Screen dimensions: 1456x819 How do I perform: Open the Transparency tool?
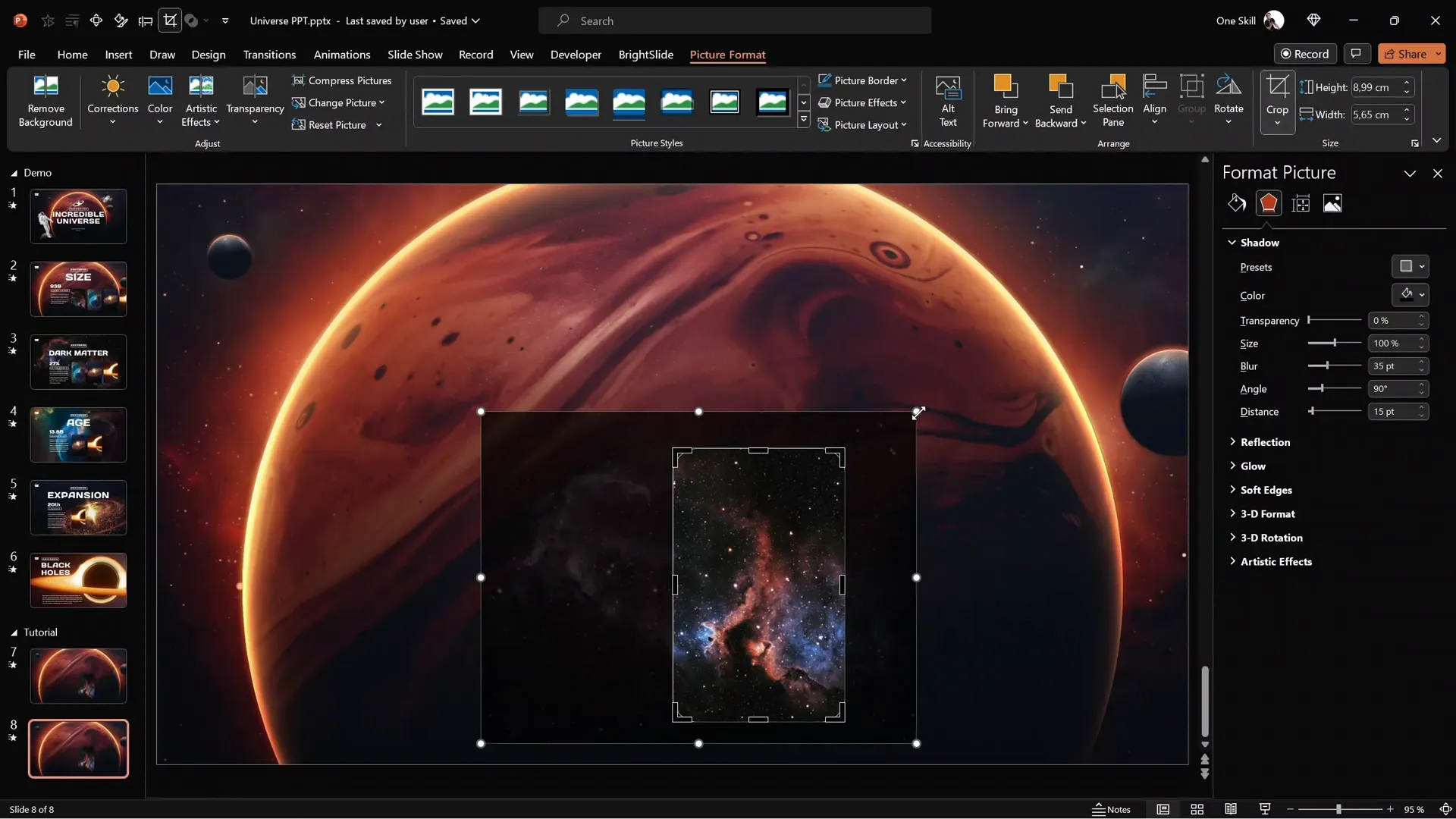point(255,100)
